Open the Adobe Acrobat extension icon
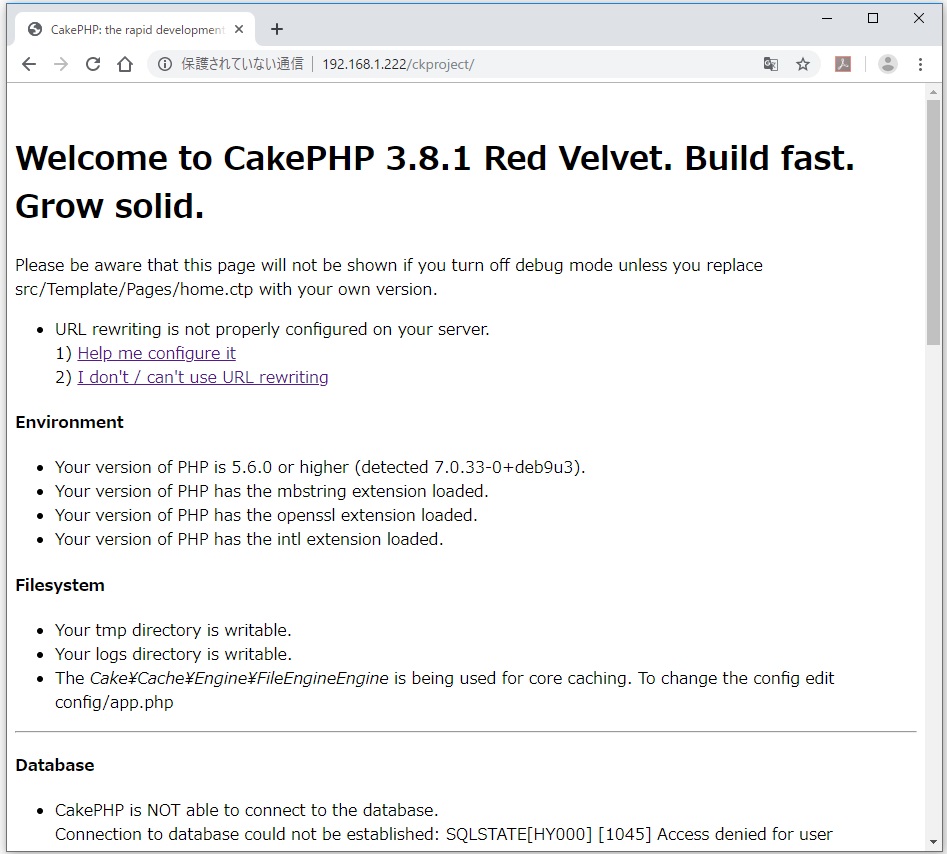 click(x=843, y=64)
